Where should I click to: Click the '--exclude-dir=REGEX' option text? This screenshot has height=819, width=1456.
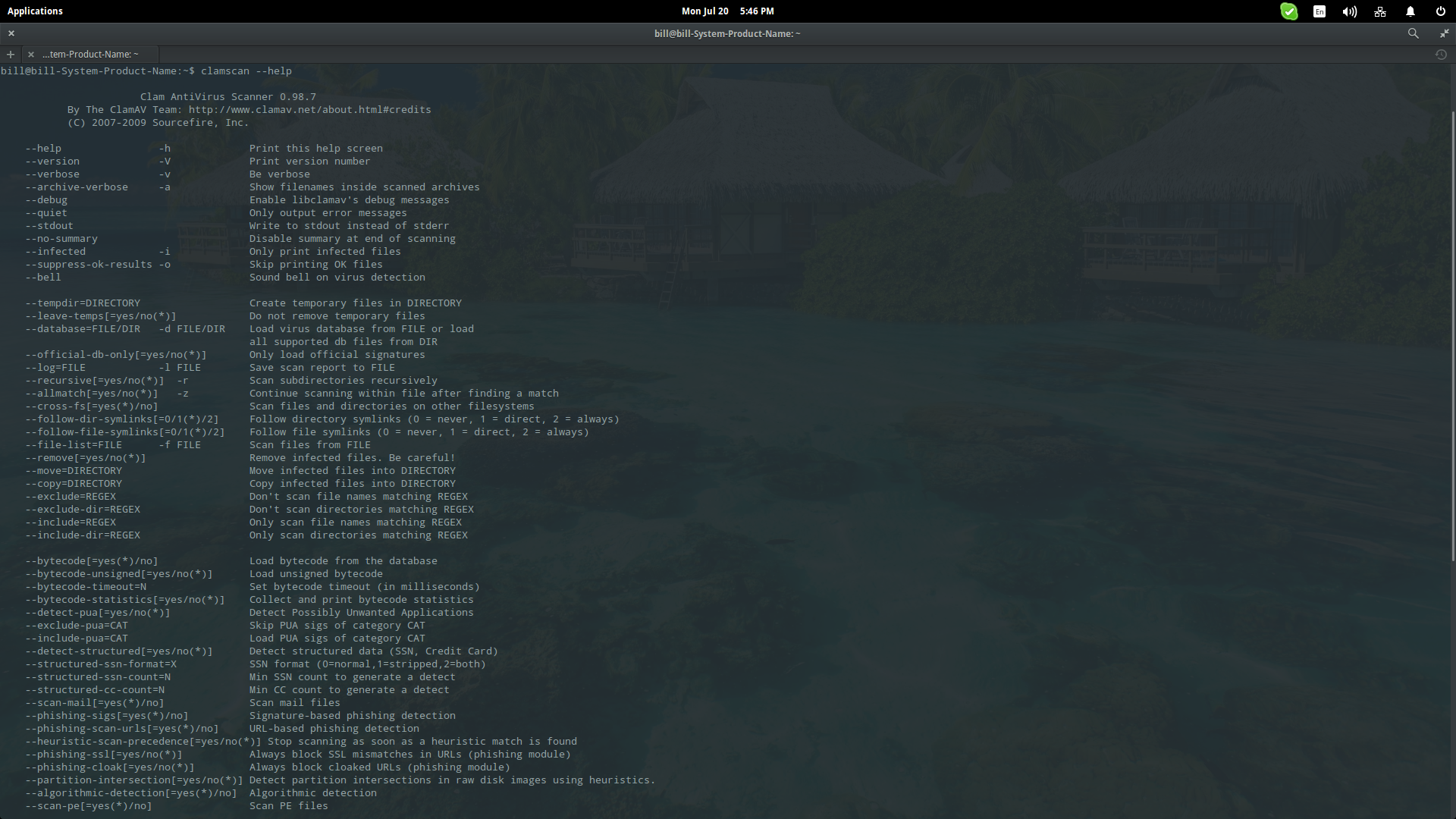(83, 510)
